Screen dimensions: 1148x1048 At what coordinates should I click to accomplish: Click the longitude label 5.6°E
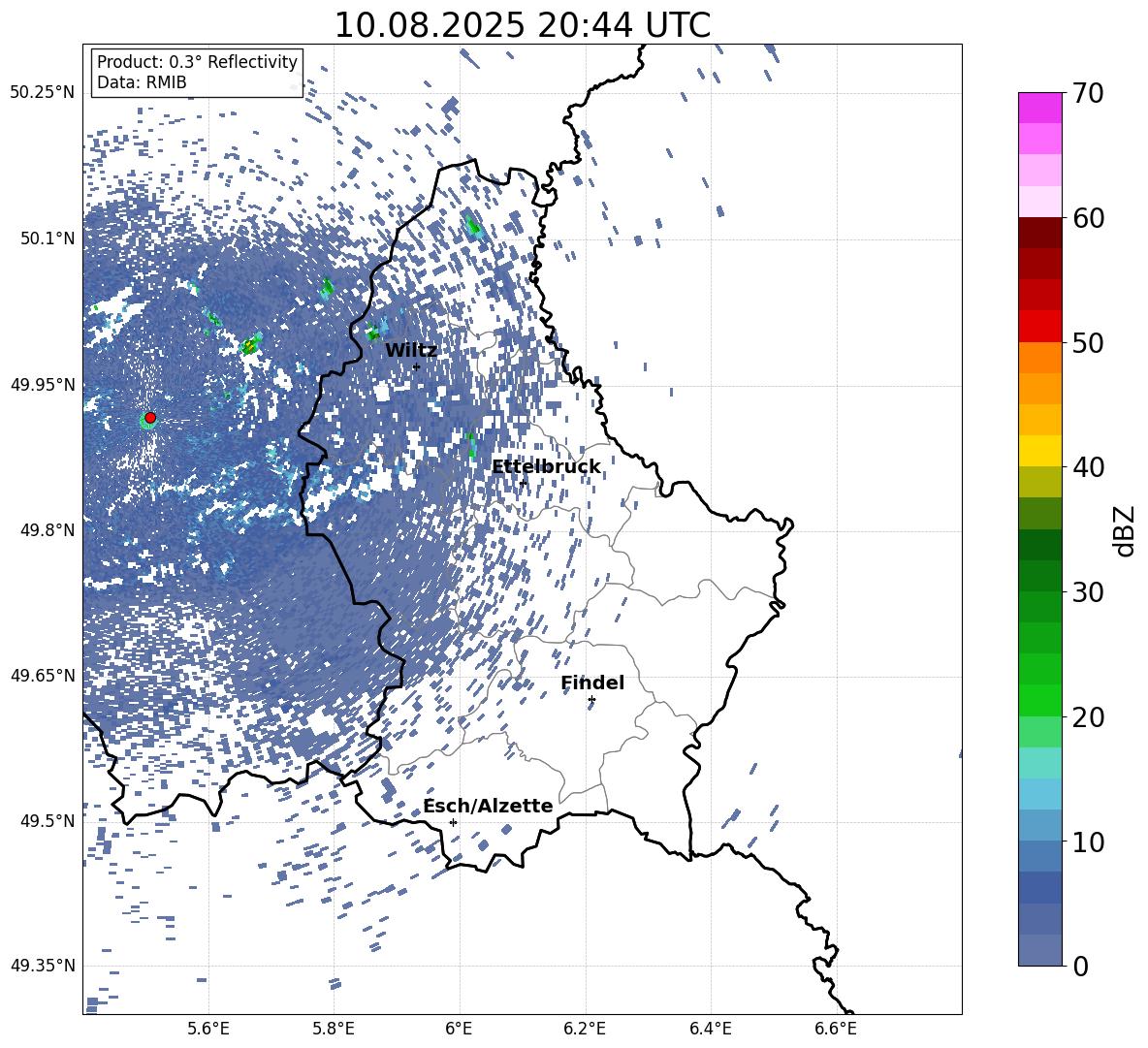pos(208,1029)
